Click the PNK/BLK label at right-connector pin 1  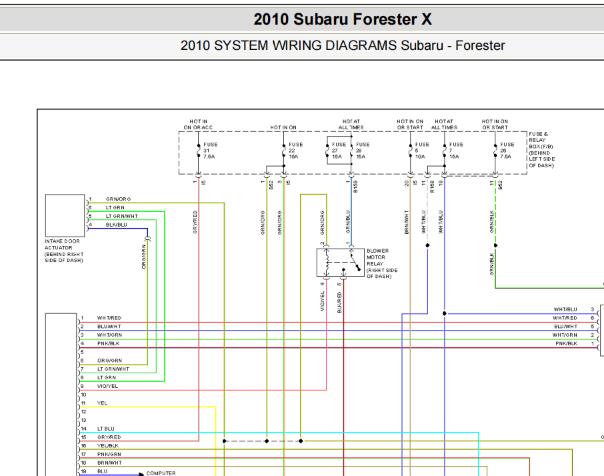(566, 344)
